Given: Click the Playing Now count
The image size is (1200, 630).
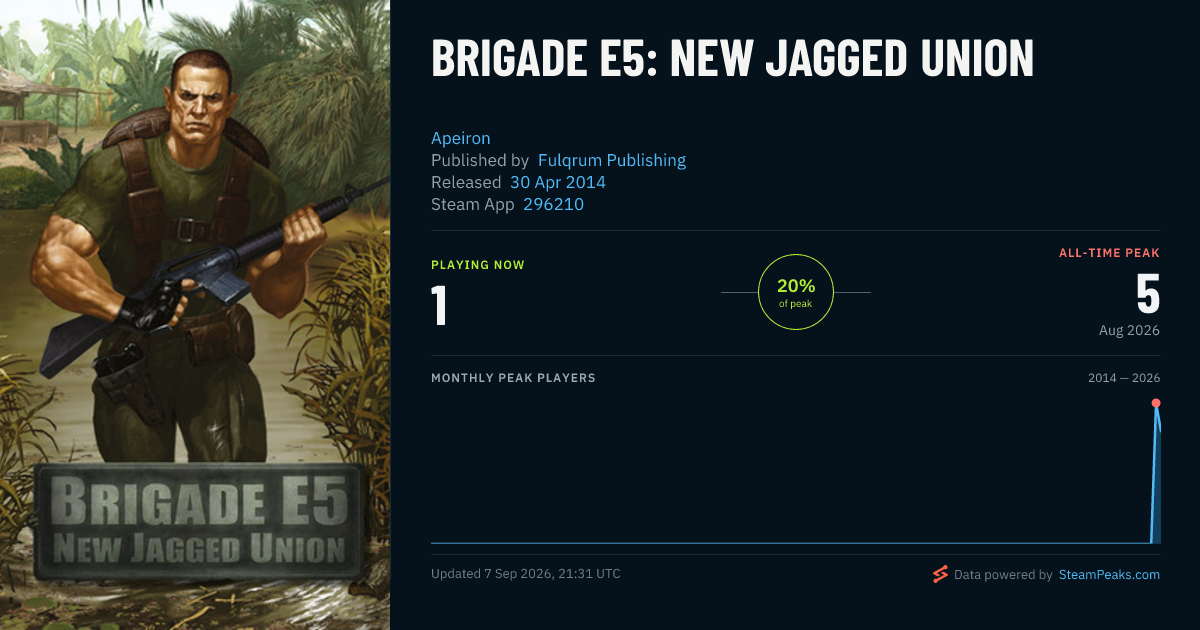Looking at the screenshot, I should point(439,305).
